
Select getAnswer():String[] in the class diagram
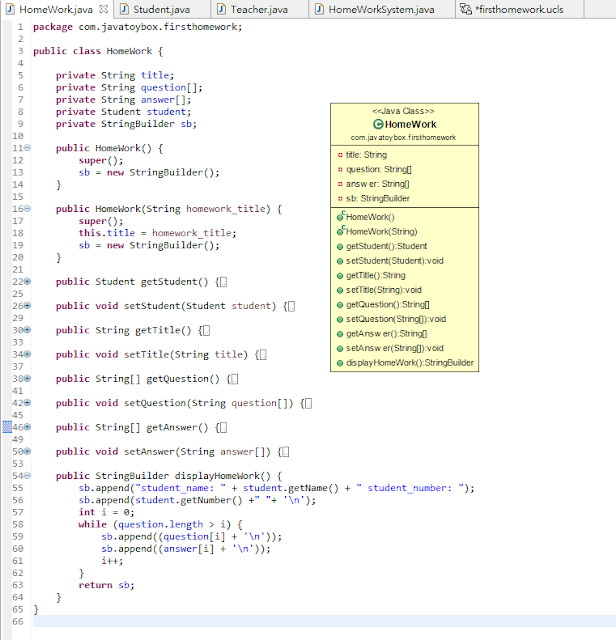click(386, 334)
